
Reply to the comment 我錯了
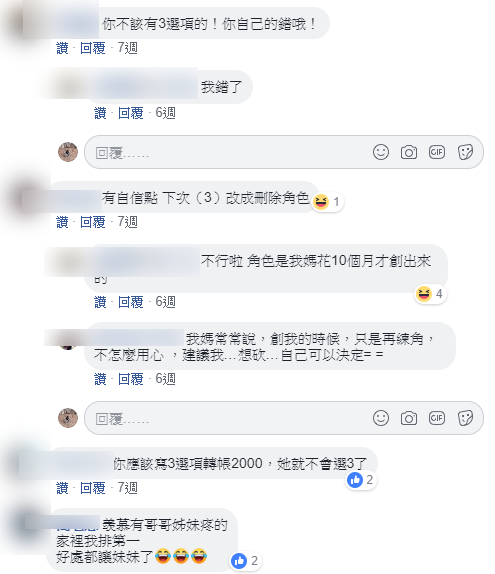coord(130,113)
